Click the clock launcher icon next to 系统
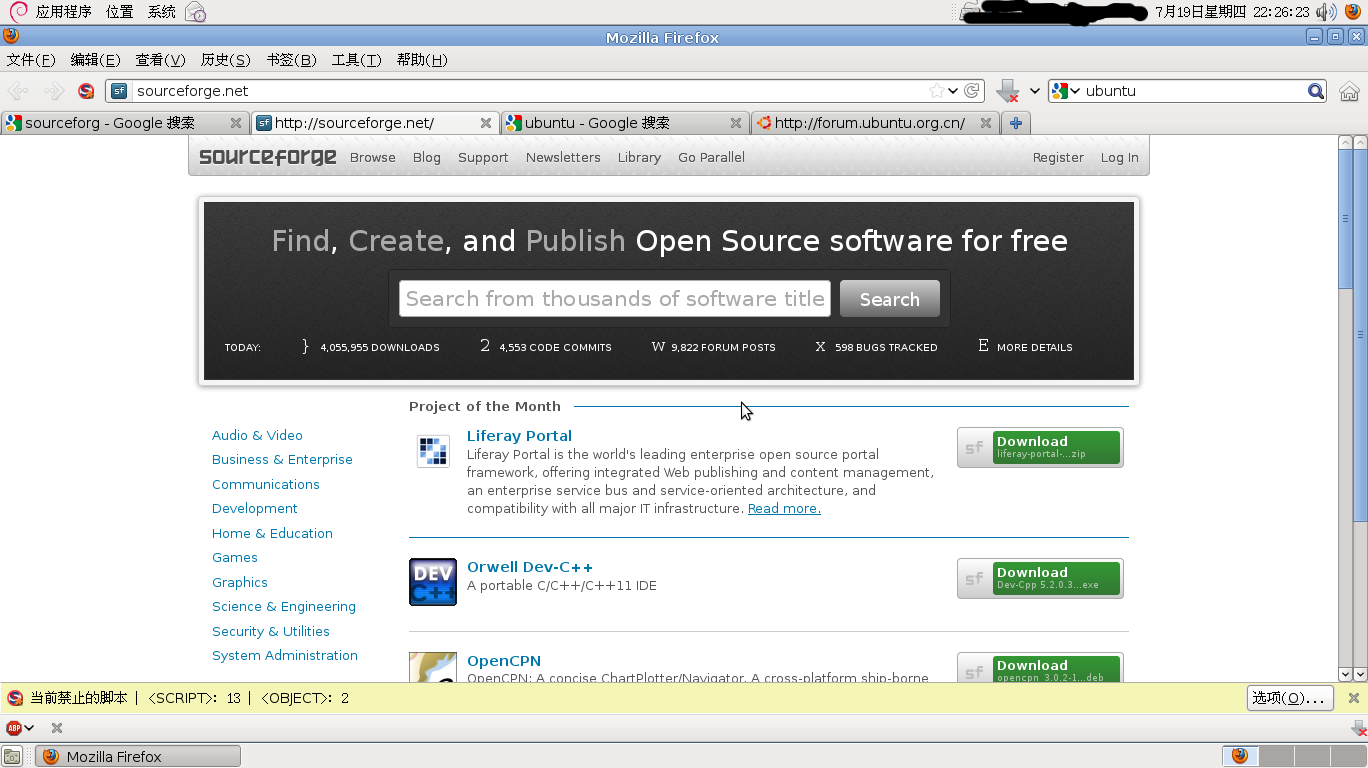1368x768 pixels. 195,12
